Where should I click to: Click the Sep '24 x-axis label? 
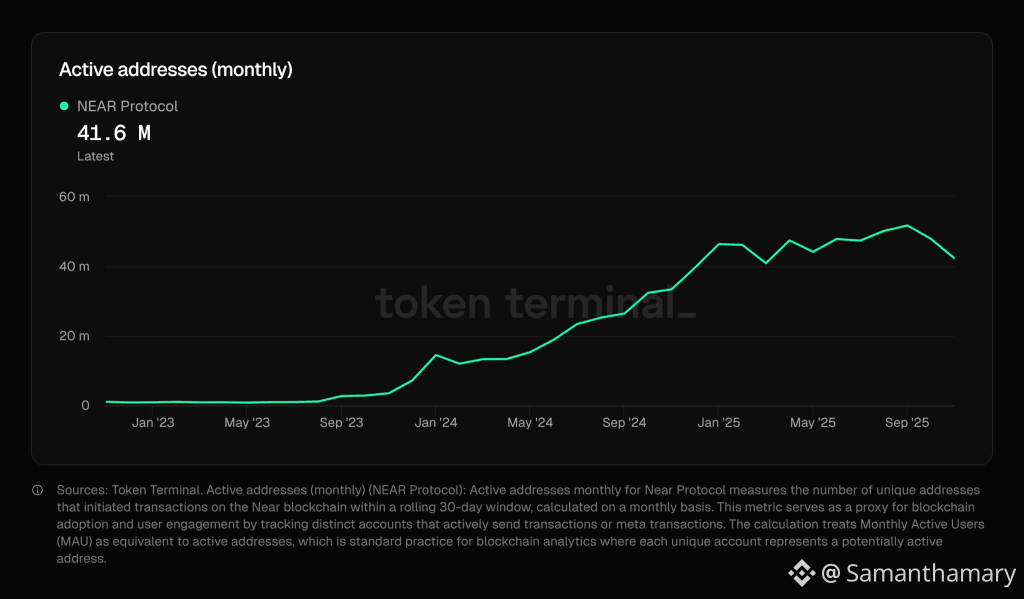point(624,423)
